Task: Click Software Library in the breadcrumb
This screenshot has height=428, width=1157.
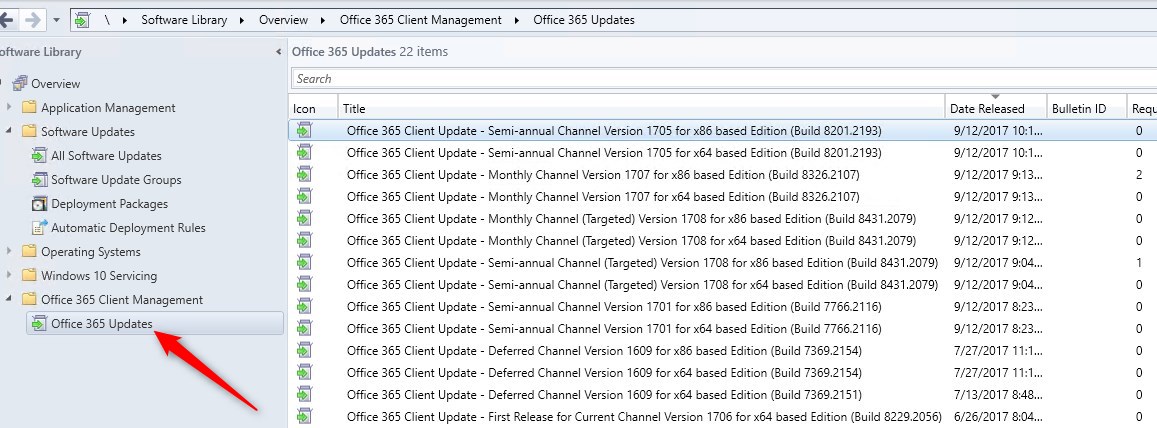Action: coord(184,20)
